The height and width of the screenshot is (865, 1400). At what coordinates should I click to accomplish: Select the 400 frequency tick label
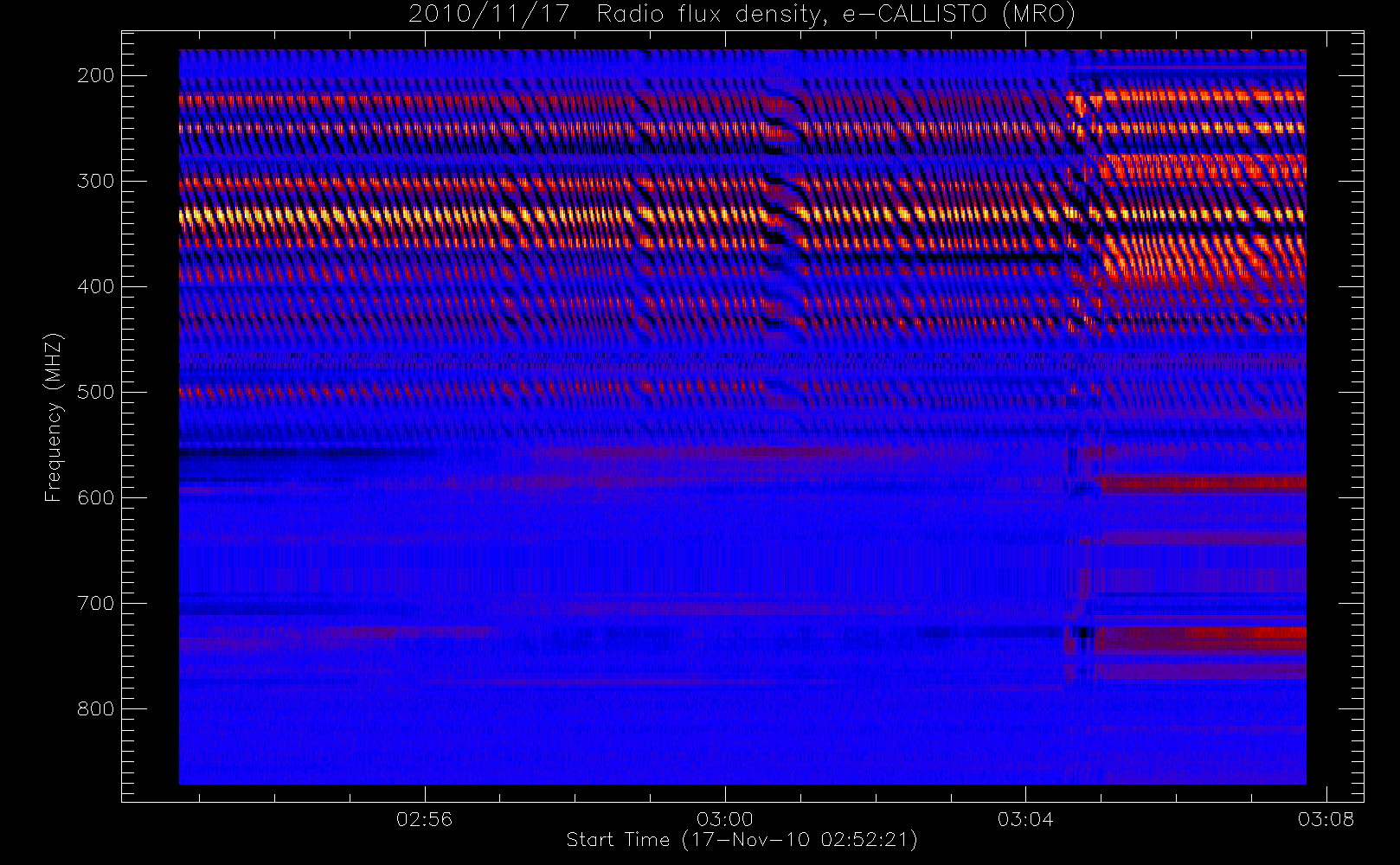(96, 286)
